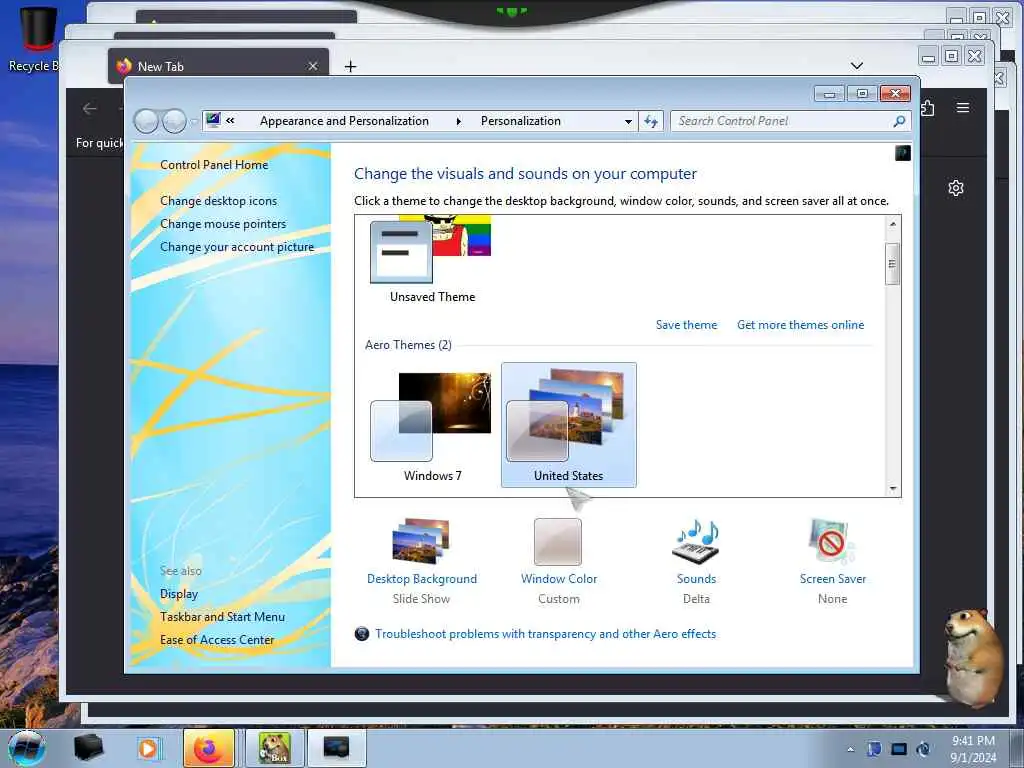This screenshot has width=1024, height=768.
Task: Minimize the Personalization window
Action: point(829,94)
